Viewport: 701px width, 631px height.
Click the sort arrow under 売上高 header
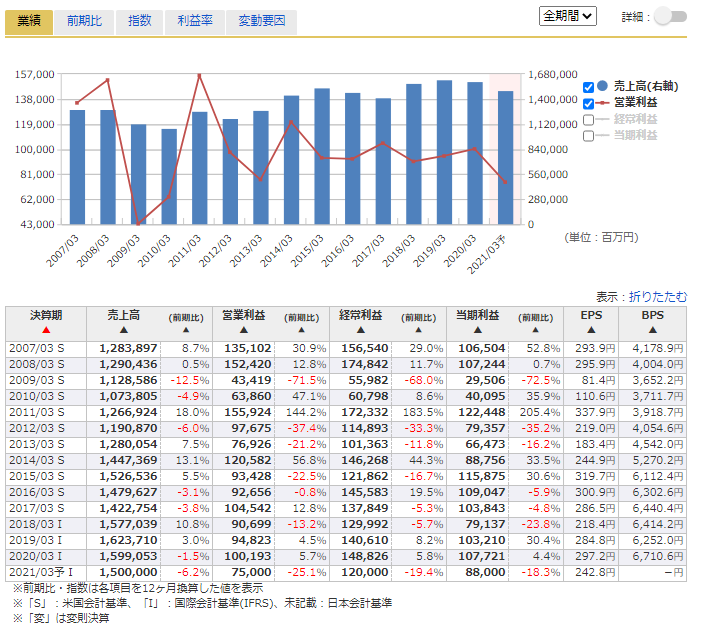click(123, 329)
